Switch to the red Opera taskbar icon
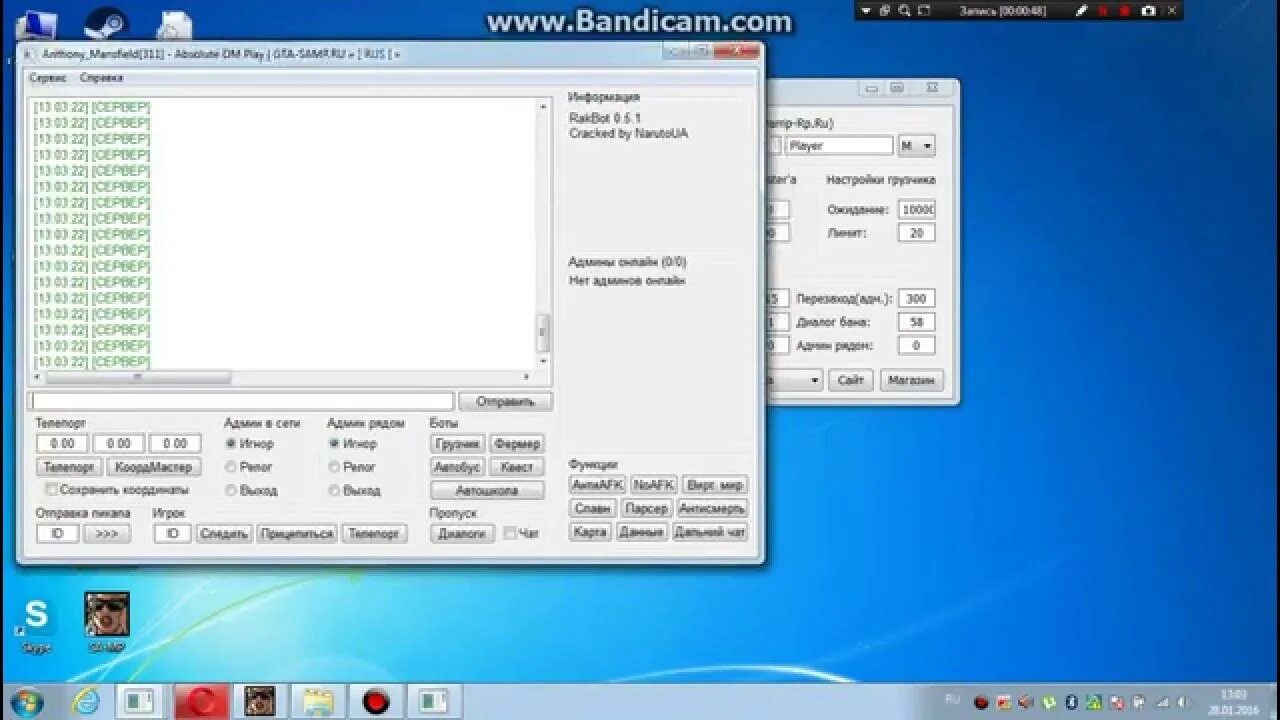This screenshot has height=720, width=1280. (201, 701)
